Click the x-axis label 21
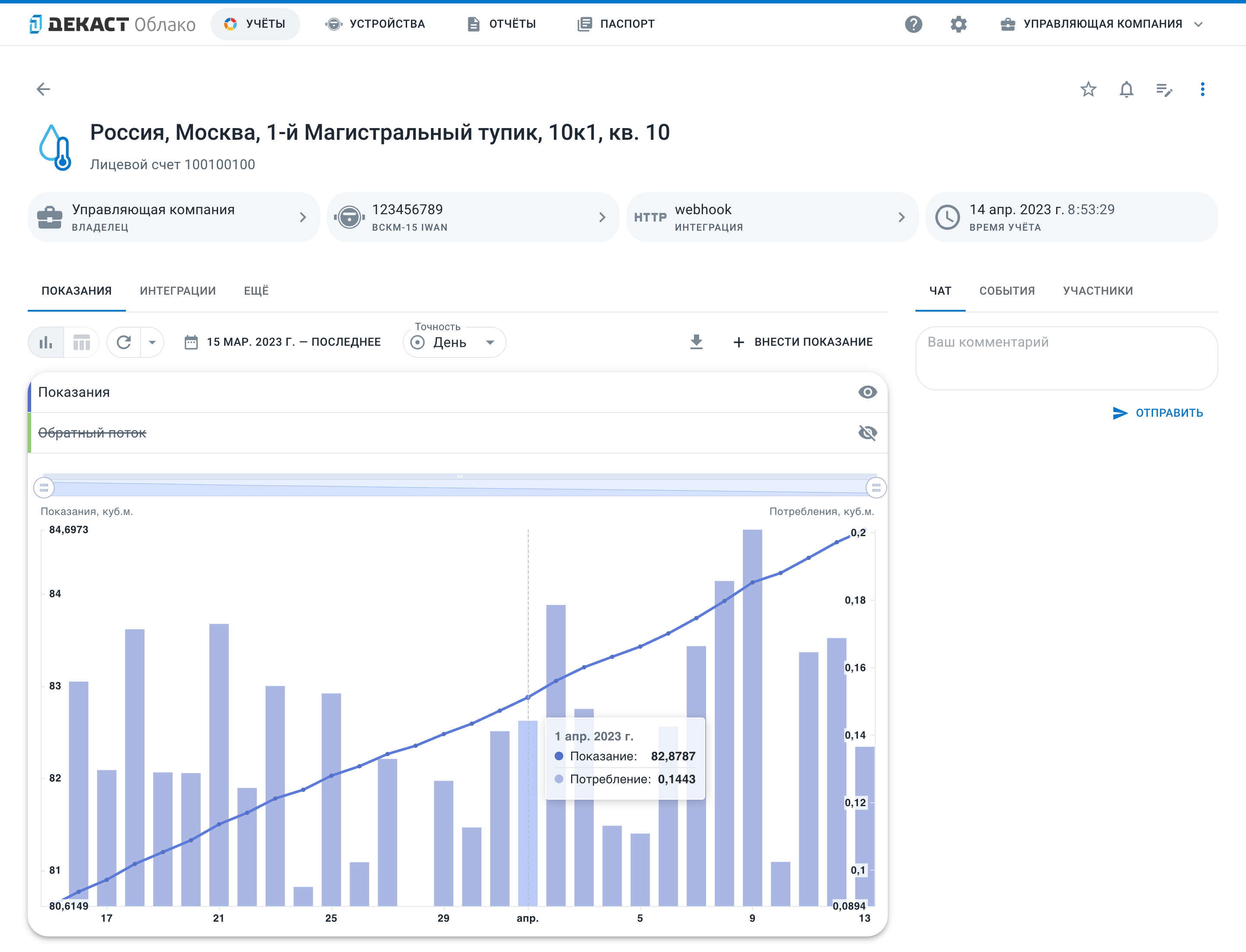Screen dimensions: 1246x952 219,918
